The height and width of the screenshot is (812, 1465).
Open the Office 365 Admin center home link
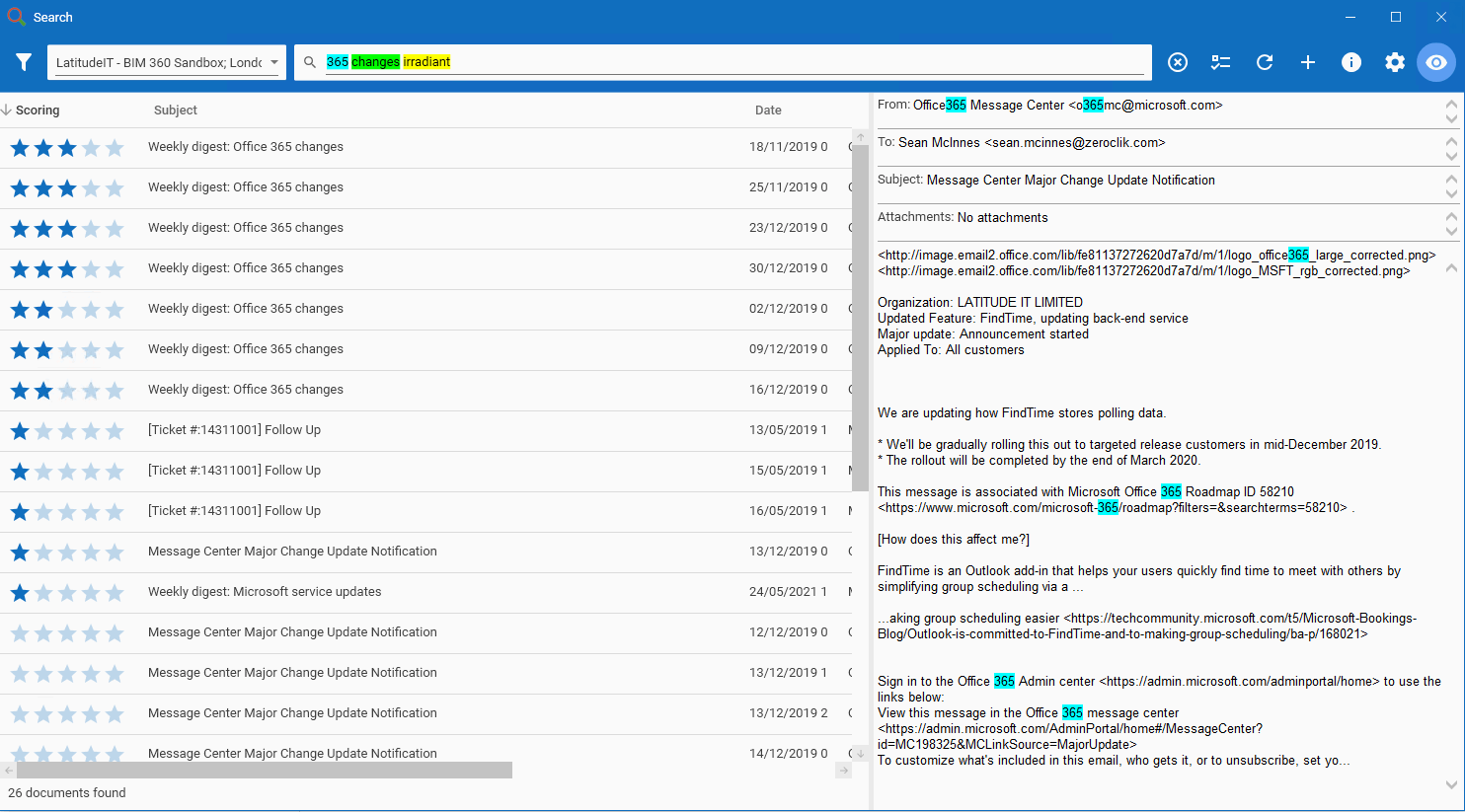click(1239, 682)
